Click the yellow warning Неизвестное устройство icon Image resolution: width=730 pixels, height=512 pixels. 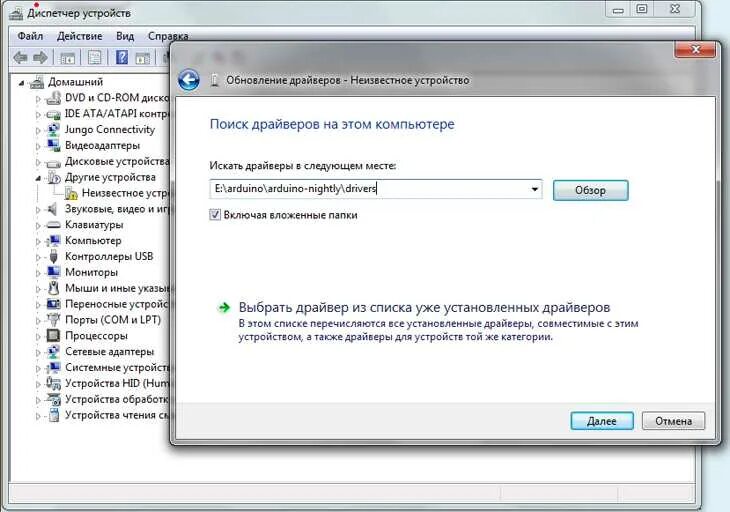71,193
